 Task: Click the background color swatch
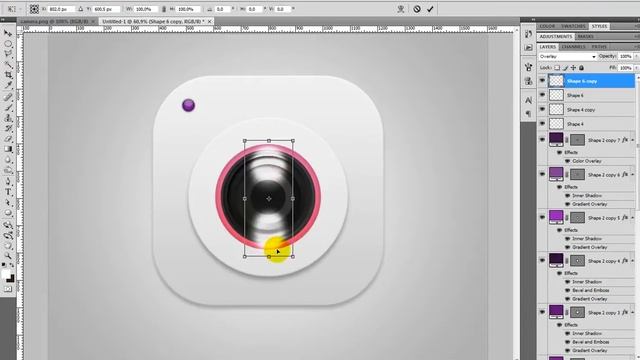(10, 278)
